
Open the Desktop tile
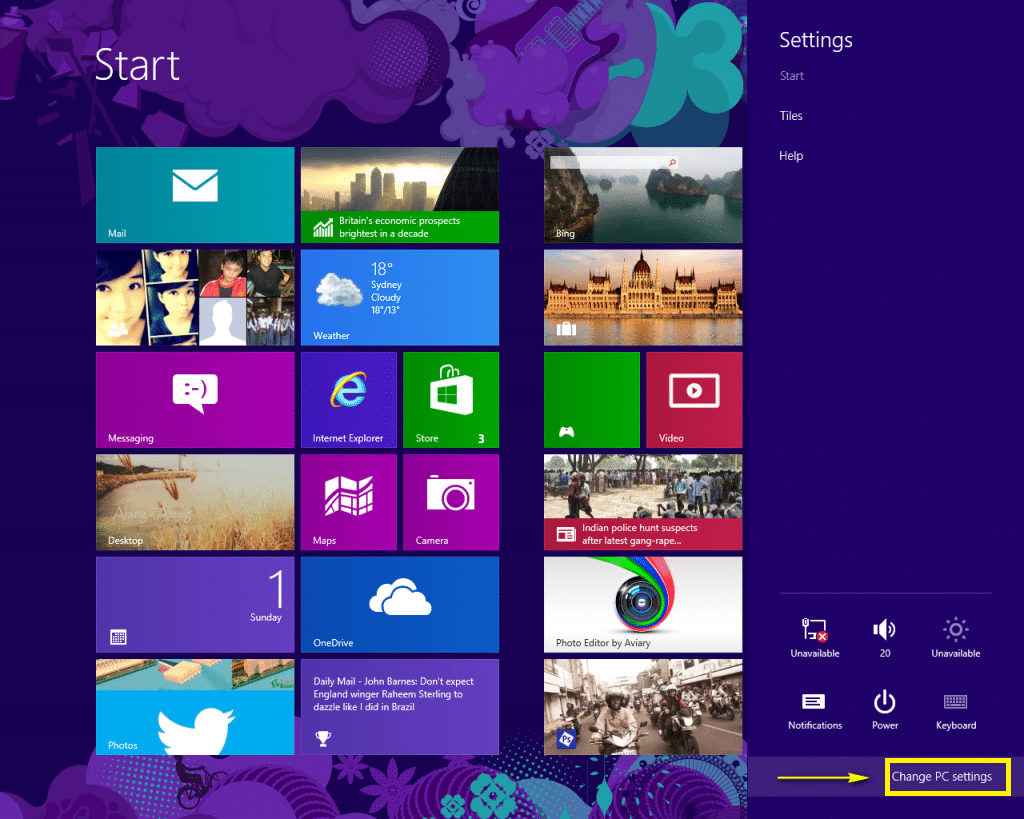point(195,502)
